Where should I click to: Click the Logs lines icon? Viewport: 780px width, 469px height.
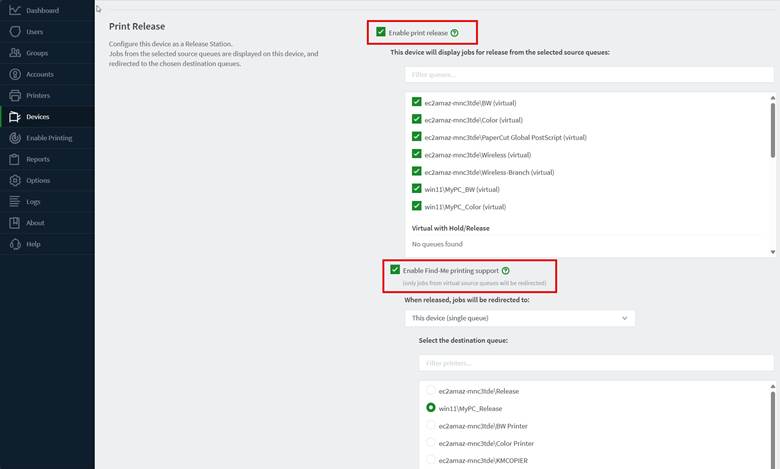coord(15,201)
